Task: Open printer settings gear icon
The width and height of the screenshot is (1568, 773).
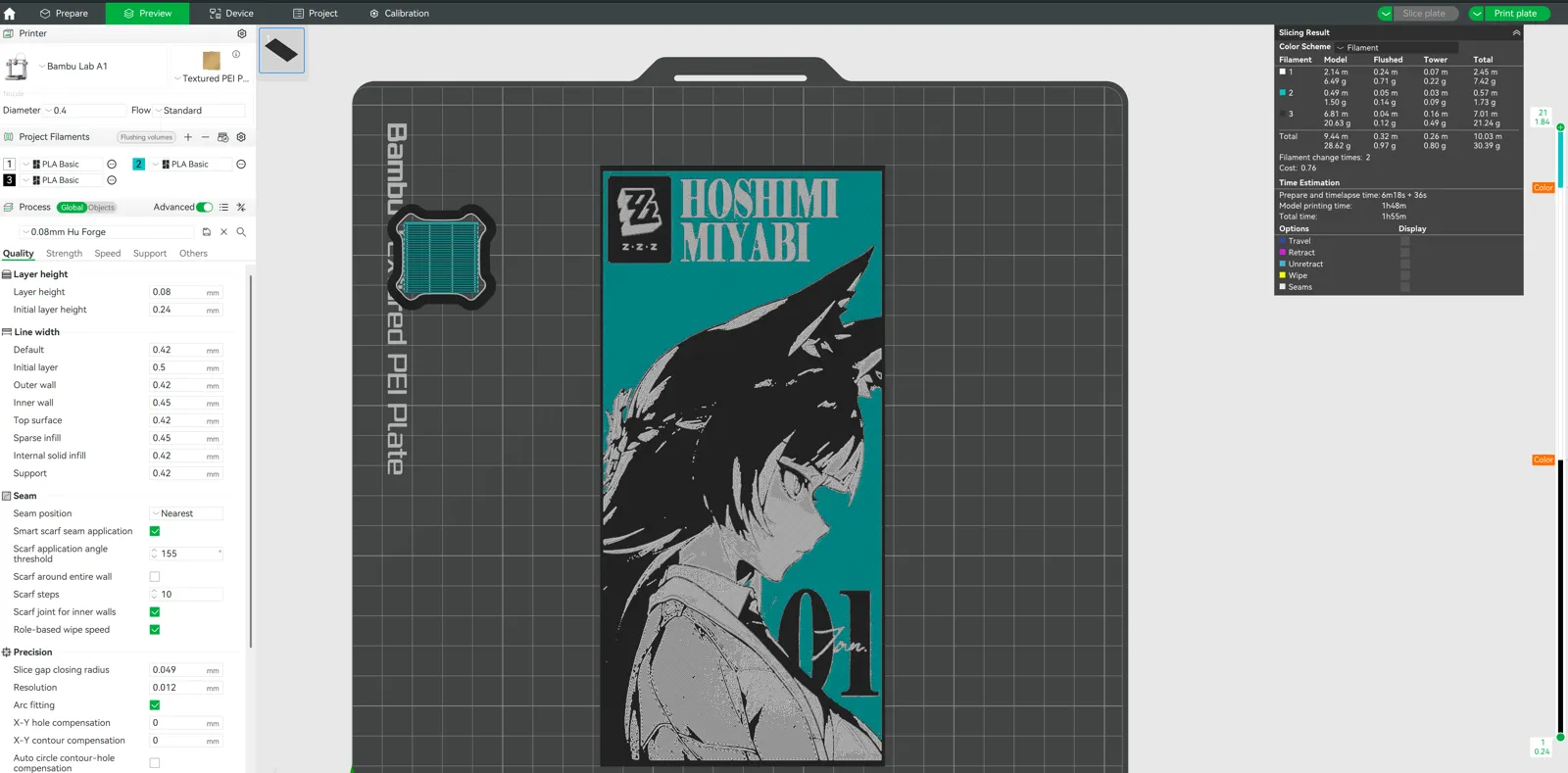Action: coord(242,33)
